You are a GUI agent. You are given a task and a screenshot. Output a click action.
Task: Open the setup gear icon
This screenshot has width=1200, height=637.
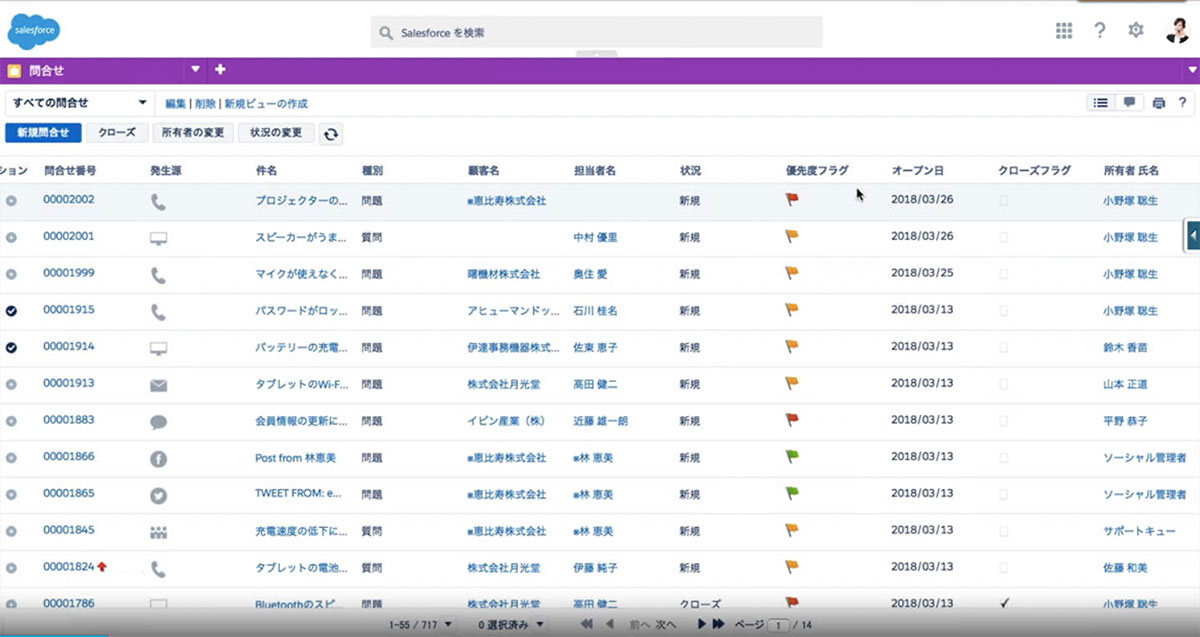[x=1136, y=31]
